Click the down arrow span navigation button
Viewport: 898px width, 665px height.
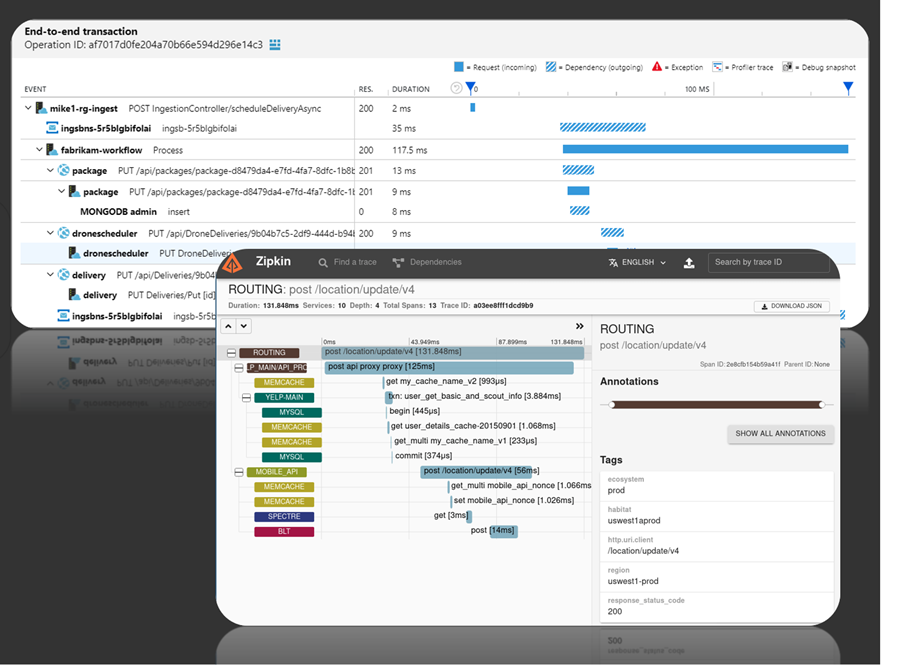click(x=244, y=326)
